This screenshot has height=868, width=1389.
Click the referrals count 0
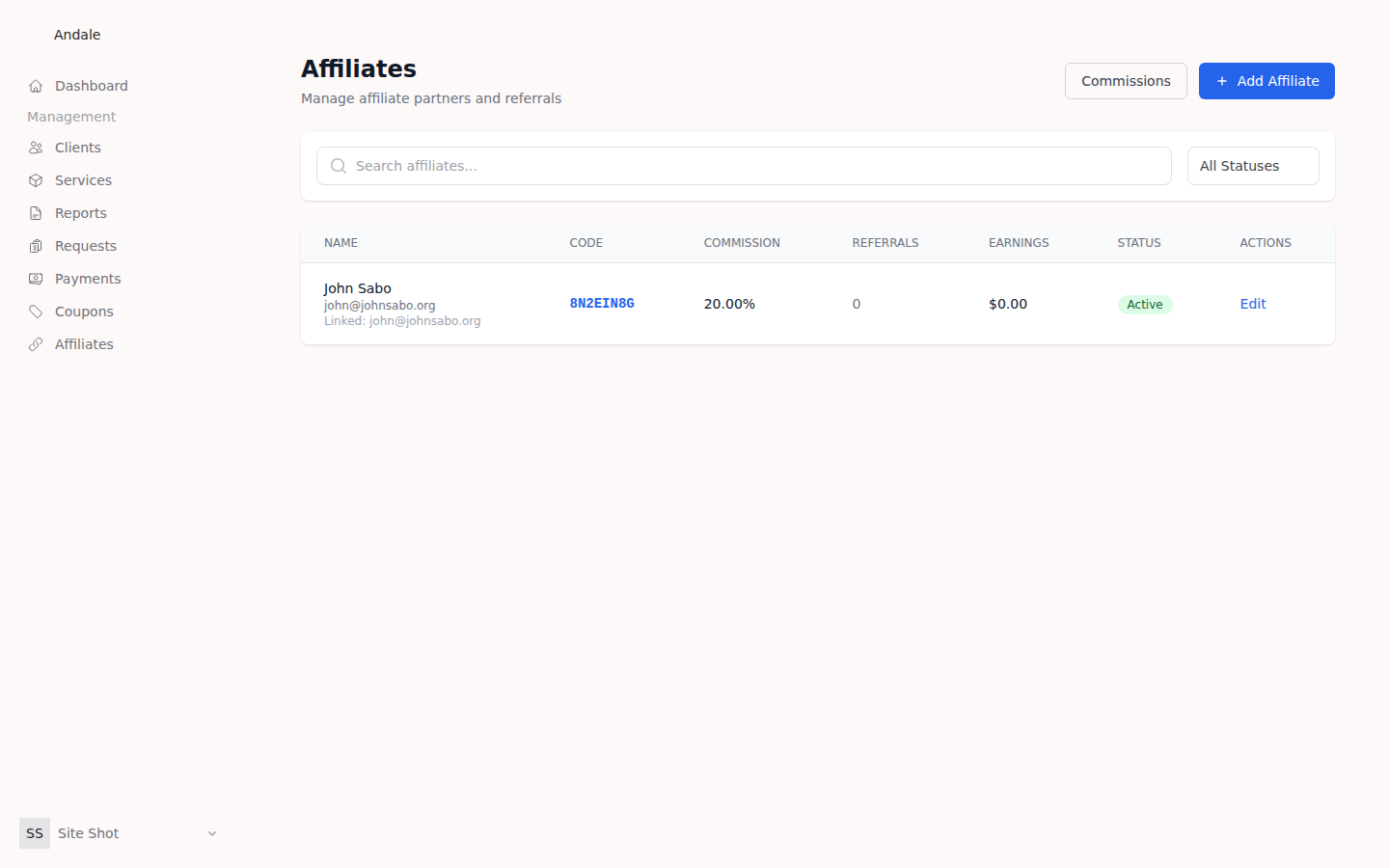click(857, 304)
